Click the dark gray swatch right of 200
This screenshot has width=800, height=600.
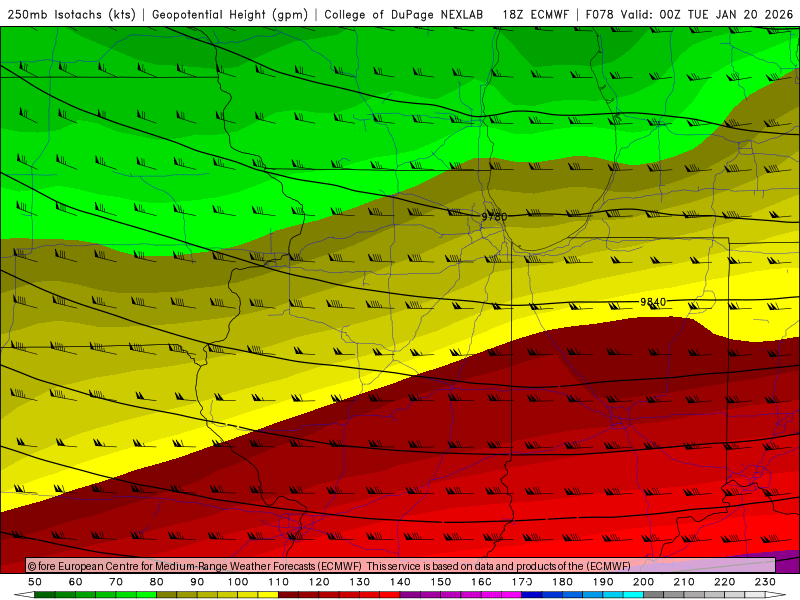[654, 594]
